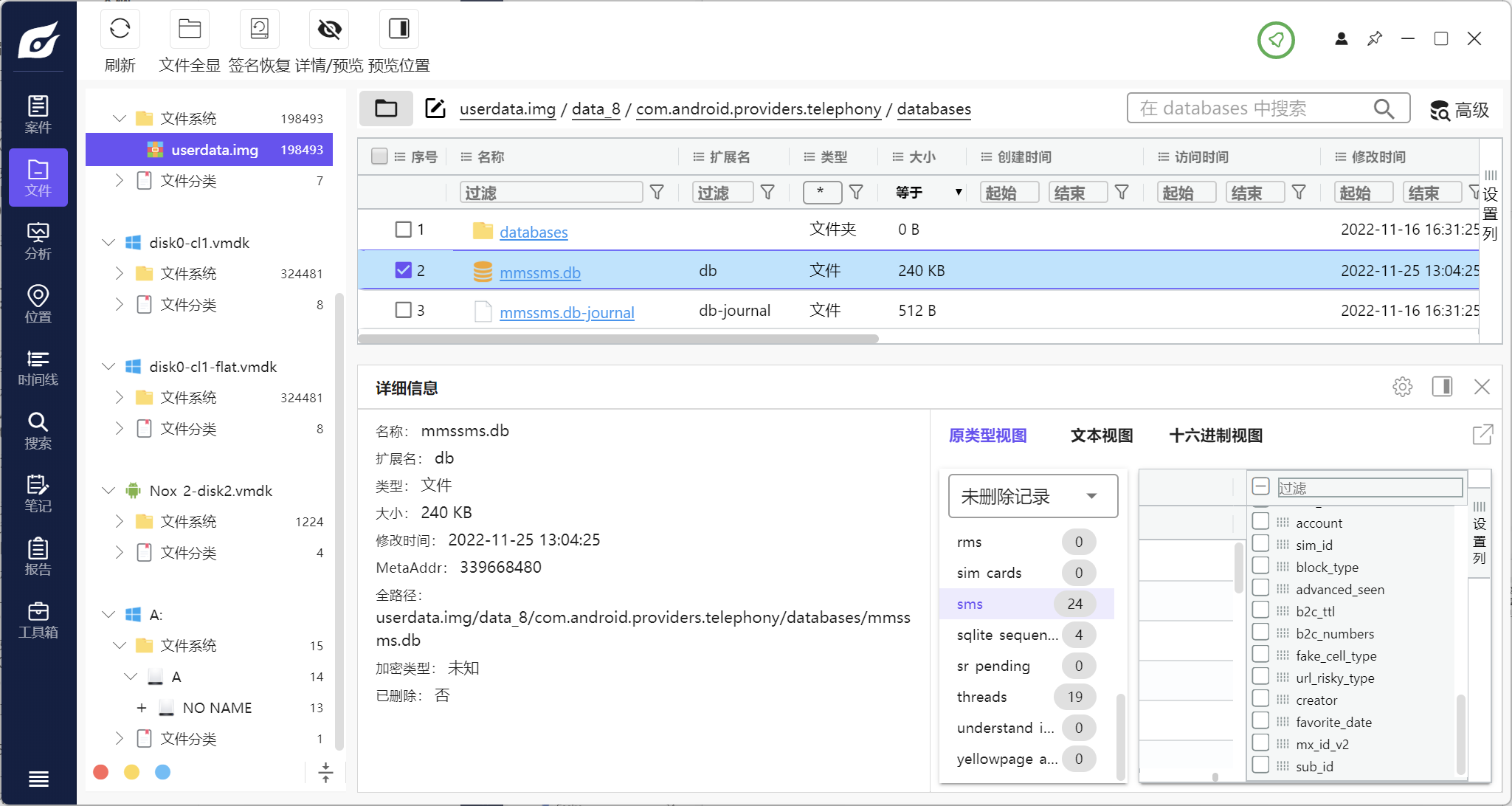This screenshot has width=1512, height=806.
Task: Select the rms table entry
Action: pos(1026,542)
